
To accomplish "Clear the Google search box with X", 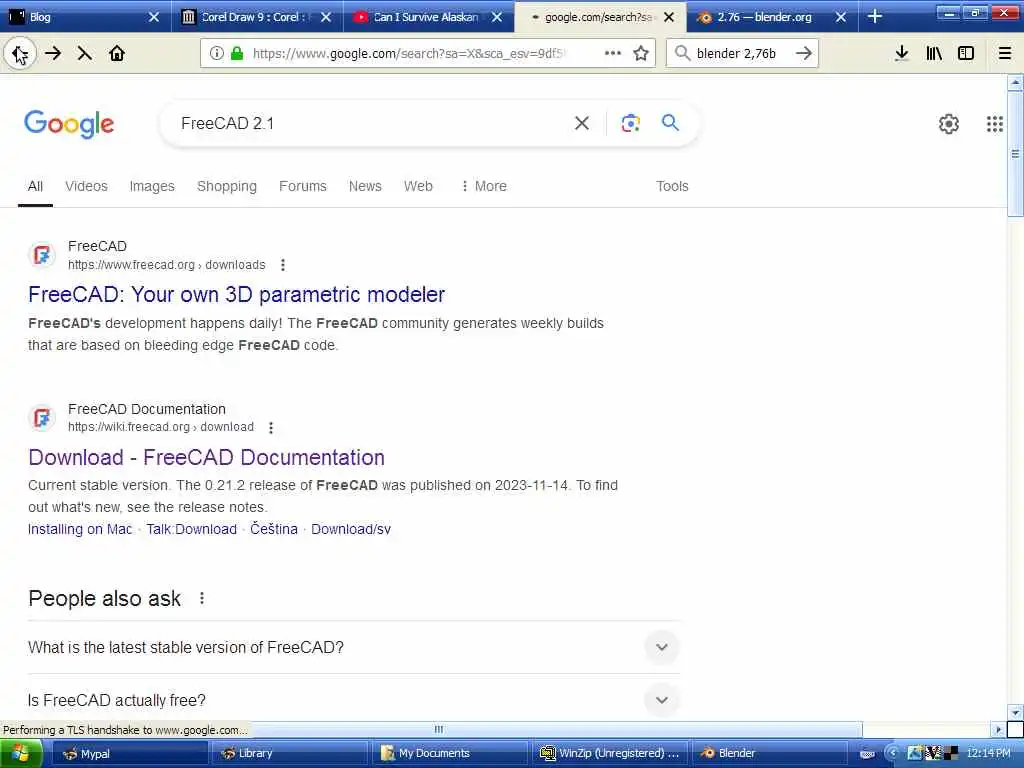I will (582, 123).
